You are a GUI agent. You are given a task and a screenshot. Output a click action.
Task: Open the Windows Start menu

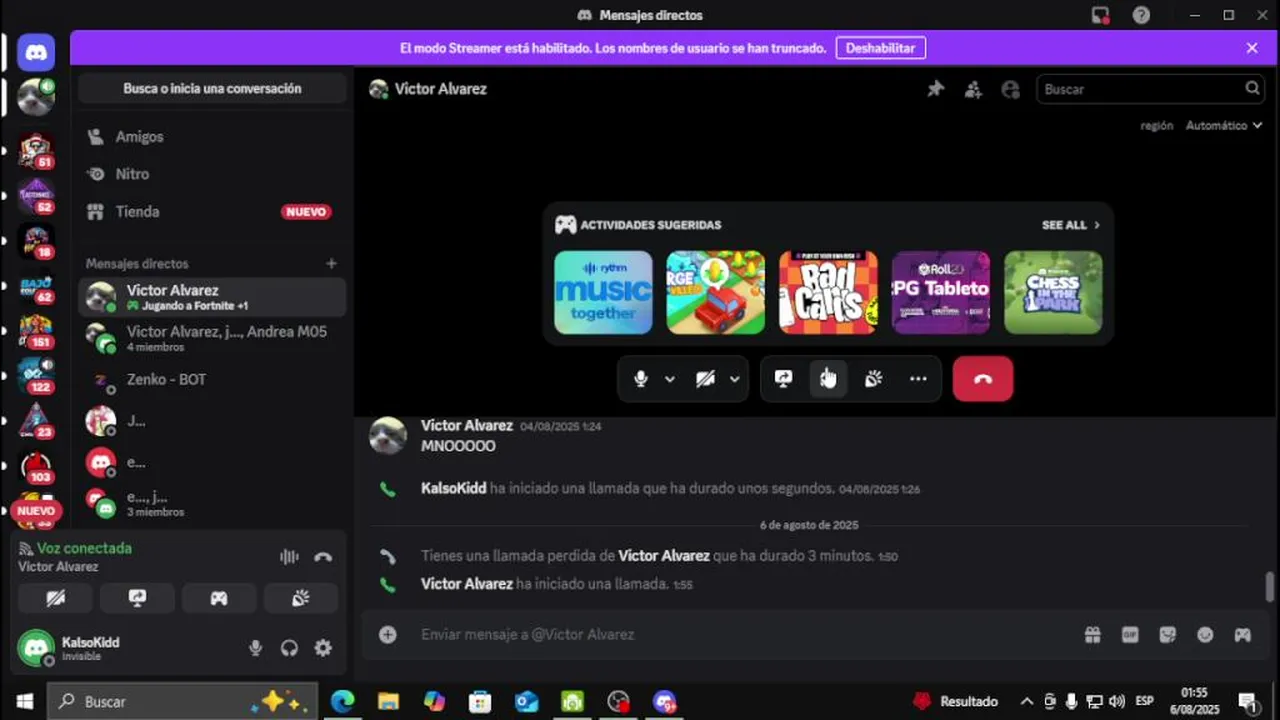(x=24, y=702)
